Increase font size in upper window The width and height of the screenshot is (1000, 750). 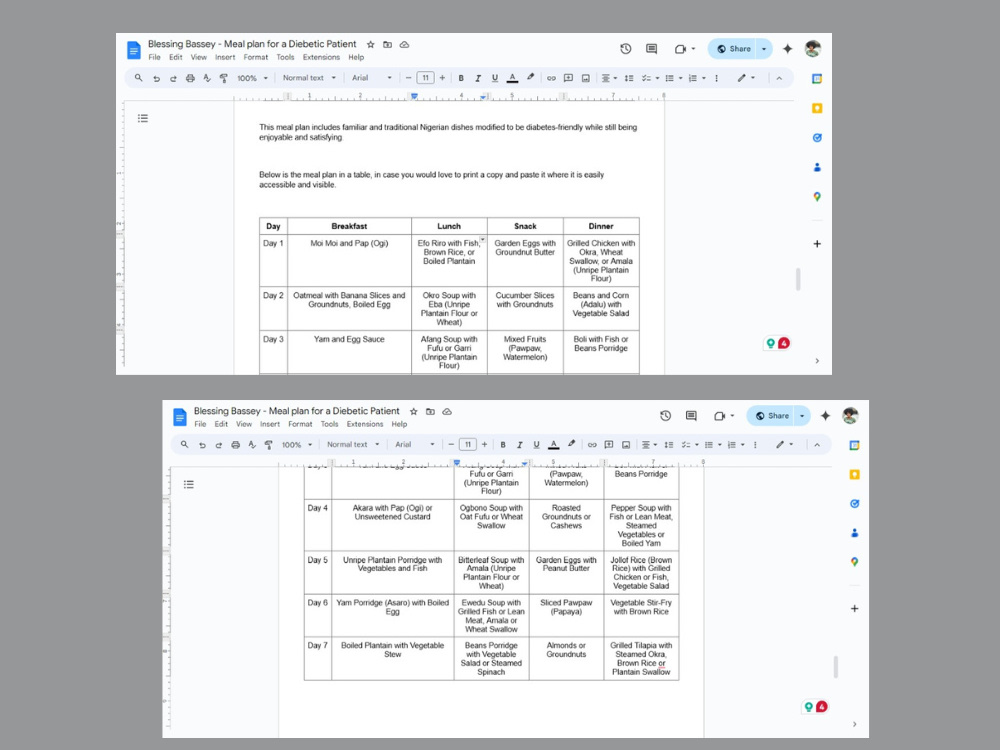click(442, 78)
